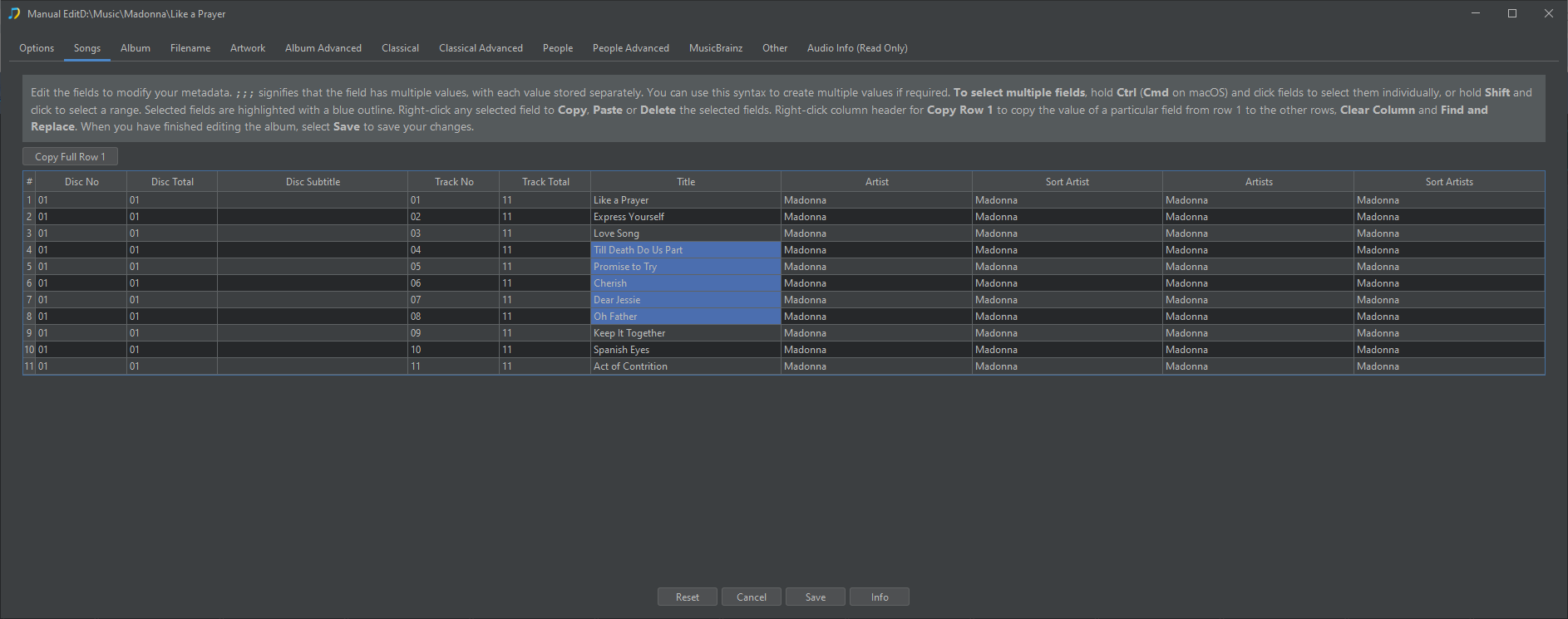This screenshot has height=619, width=1568.
Task: Click the Disc No column header
Action: [x=81, y=181]
